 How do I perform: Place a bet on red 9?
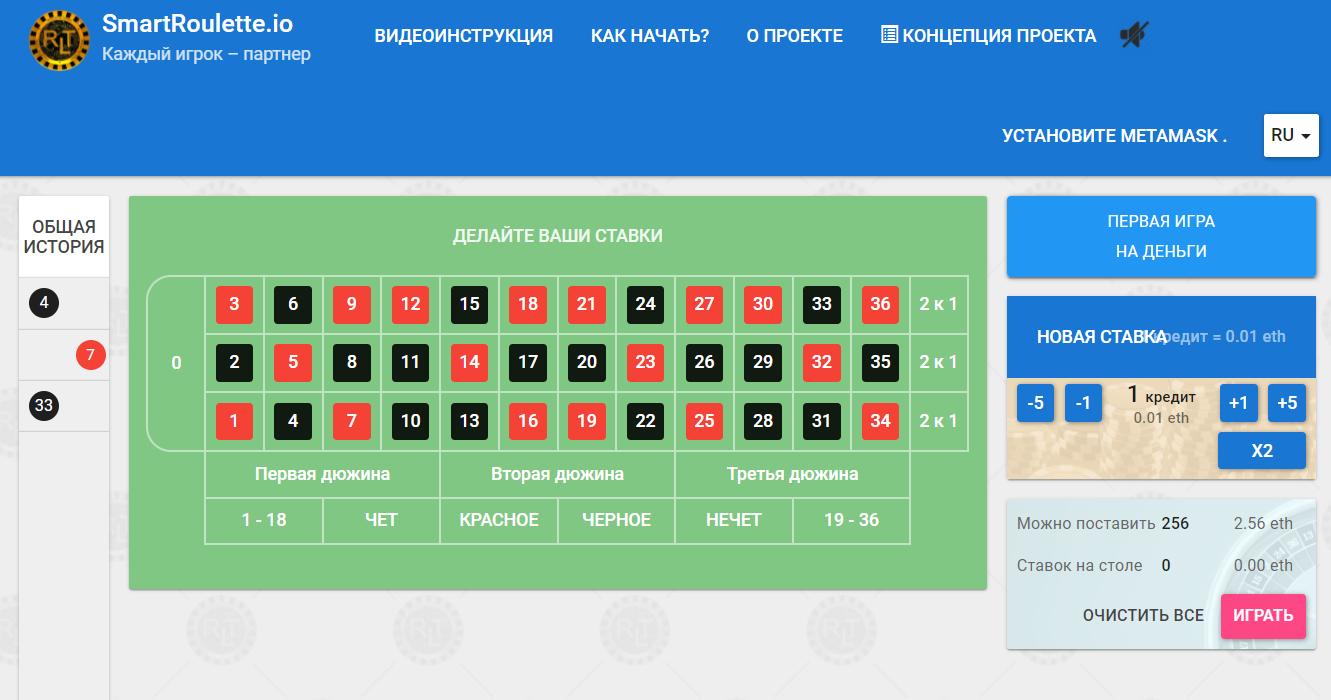[352, 304]
